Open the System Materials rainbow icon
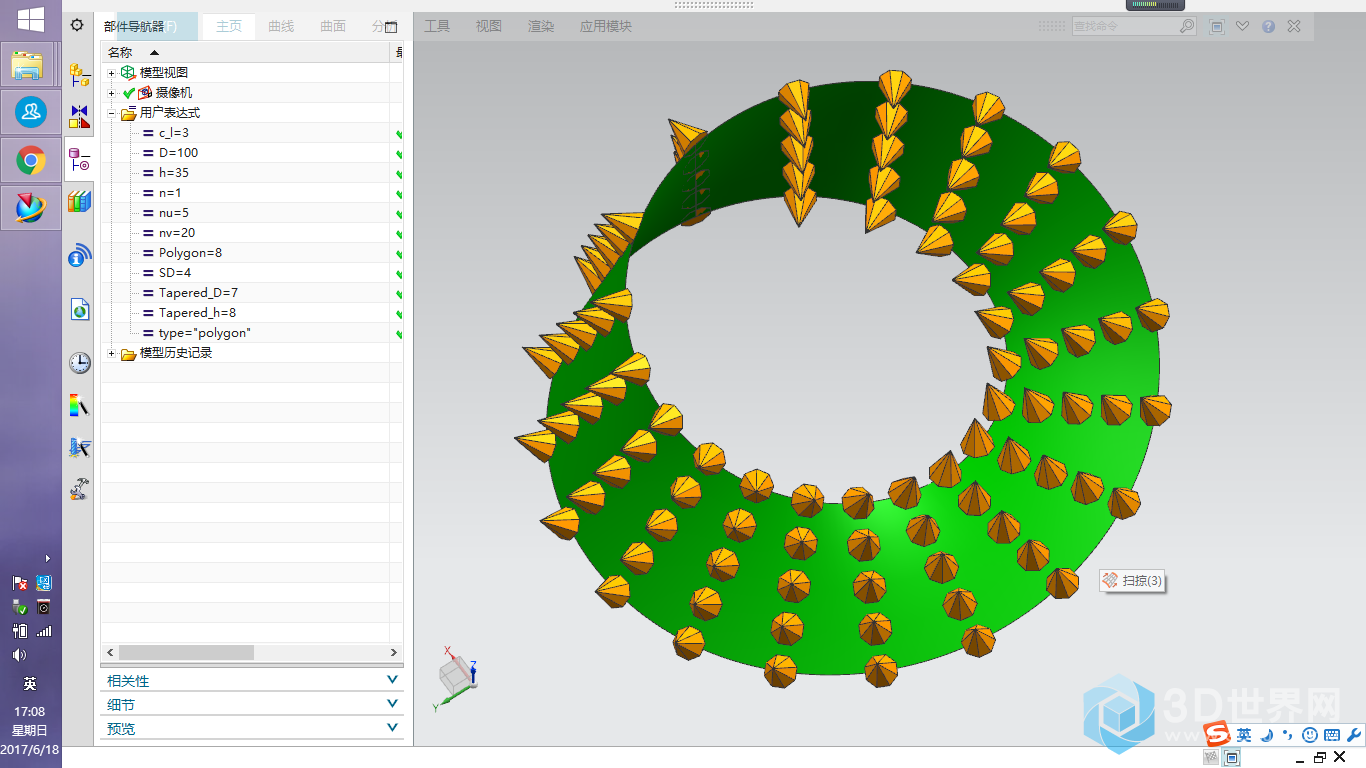The width and height of the screenshot is (1366, 768). (79, 405)
